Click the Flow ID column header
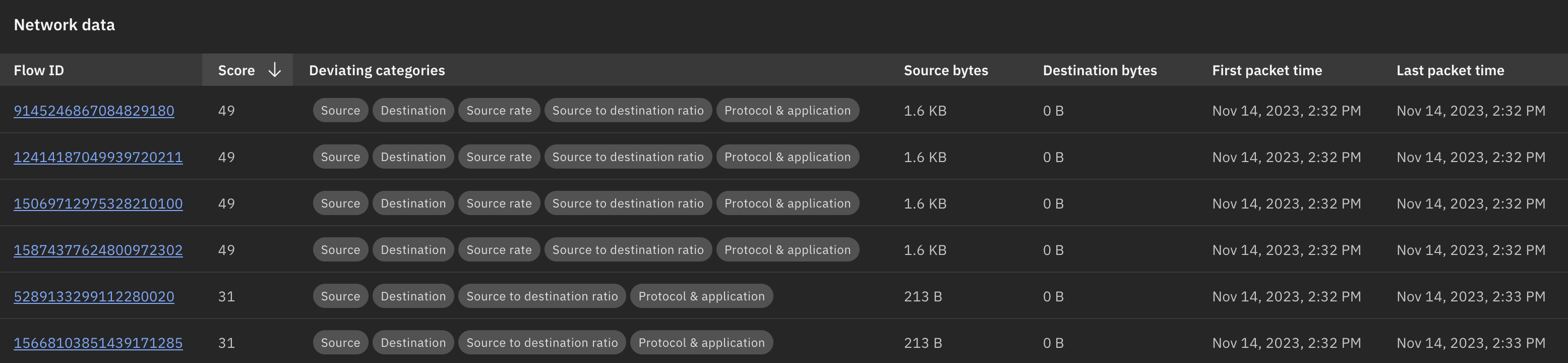The height and width of the screenshot is (363, 1568). pos(39,70)
